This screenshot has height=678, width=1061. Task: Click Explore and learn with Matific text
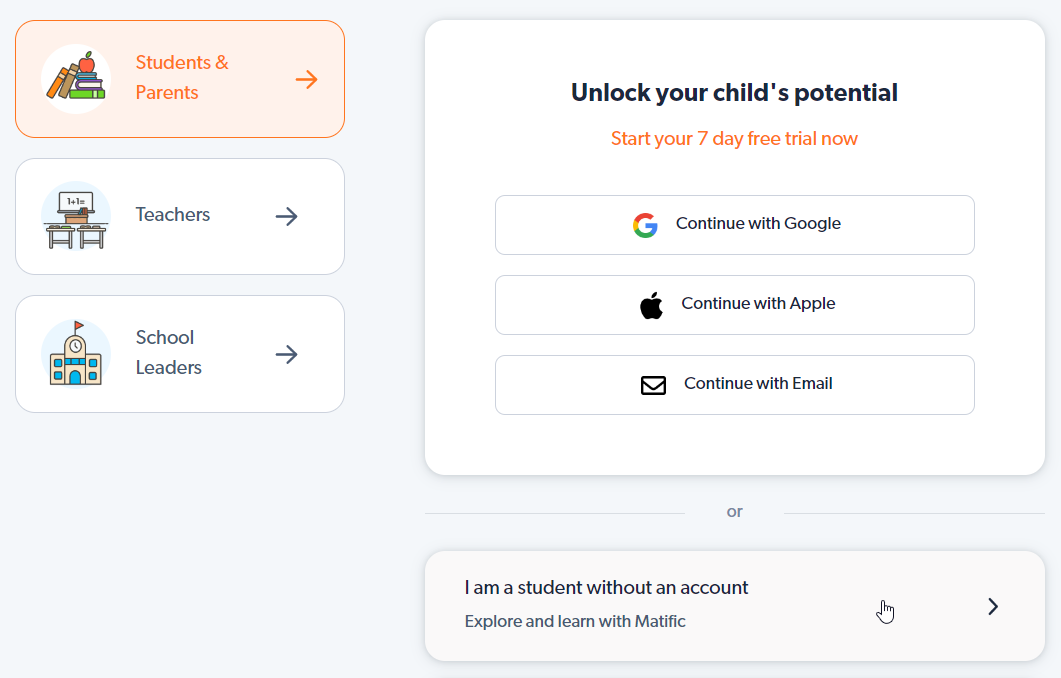click(x=575, y=621)
